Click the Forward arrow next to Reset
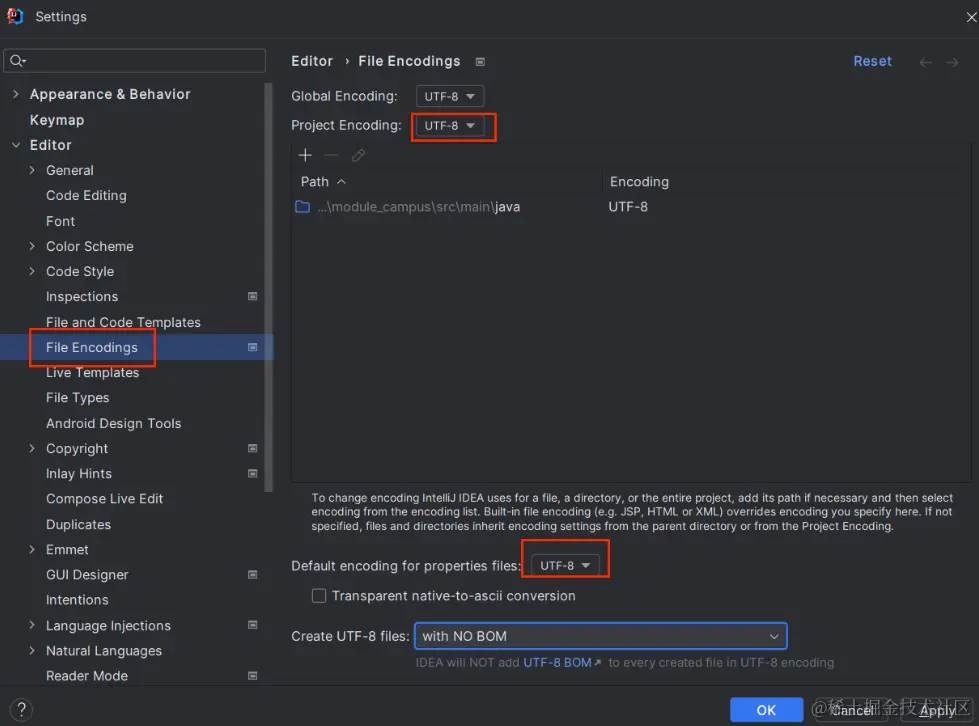The image size is (979, 726). pyautogui.click(x=952, y=62)
